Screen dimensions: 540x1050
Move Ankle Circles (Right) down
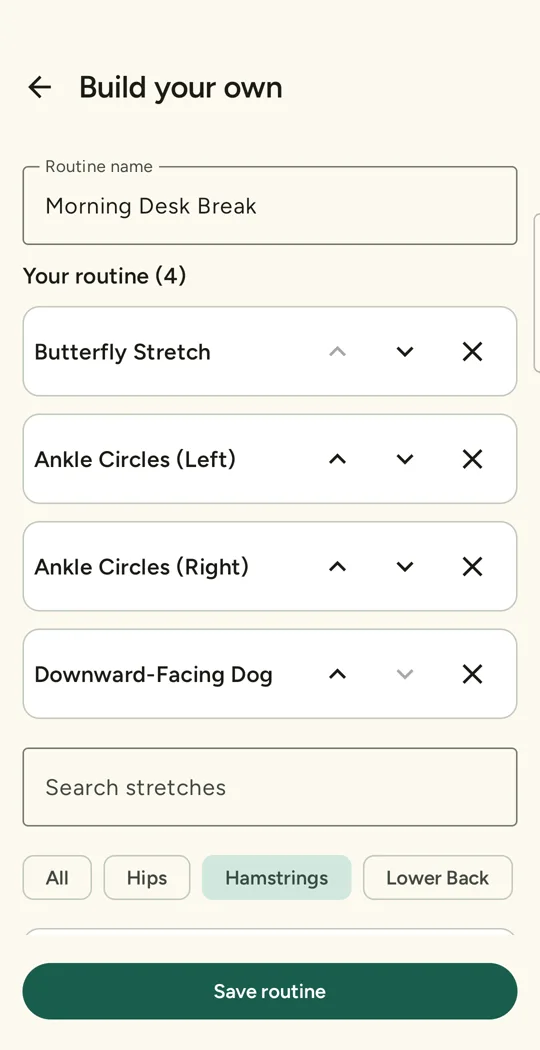(405, 567)
